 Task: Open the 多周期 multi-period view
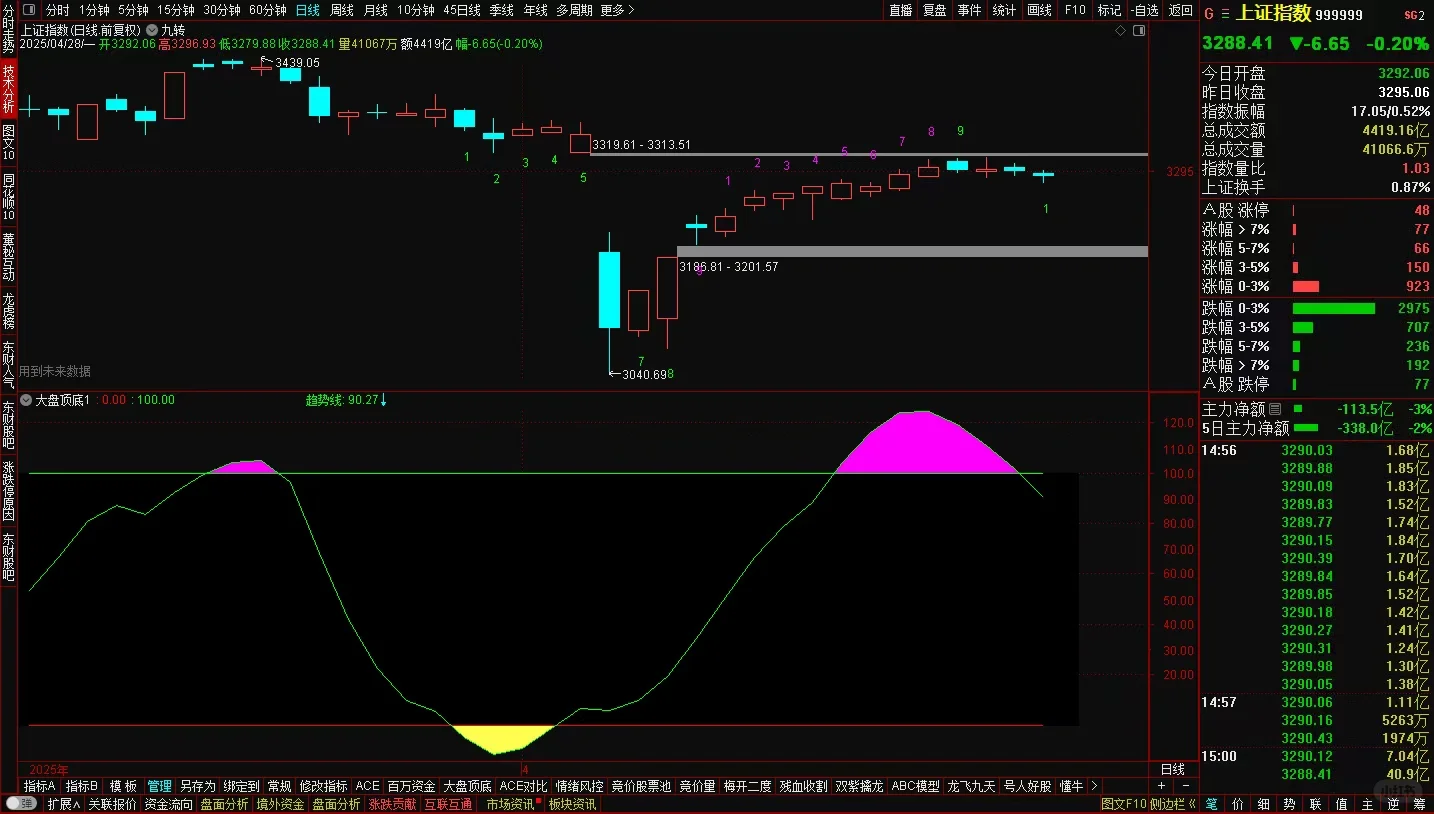574,10
